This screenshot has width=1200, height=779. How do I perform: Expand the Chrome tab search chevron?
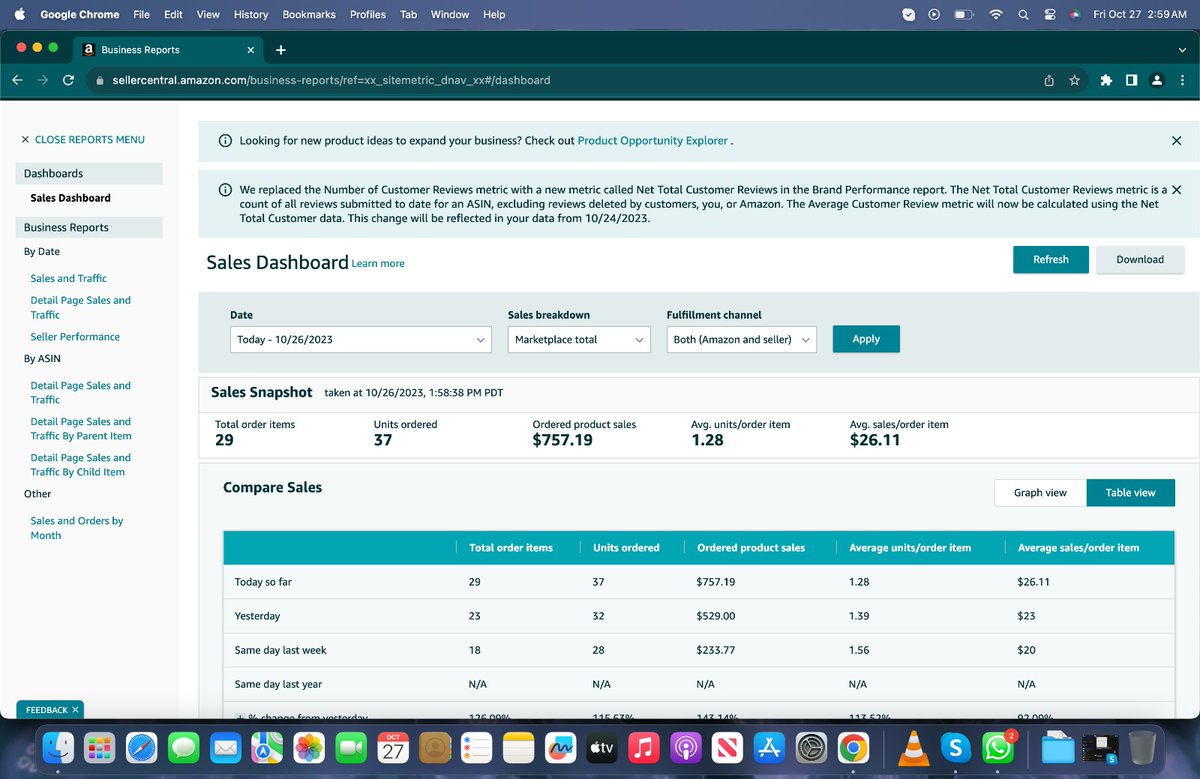pos(1180,50)
